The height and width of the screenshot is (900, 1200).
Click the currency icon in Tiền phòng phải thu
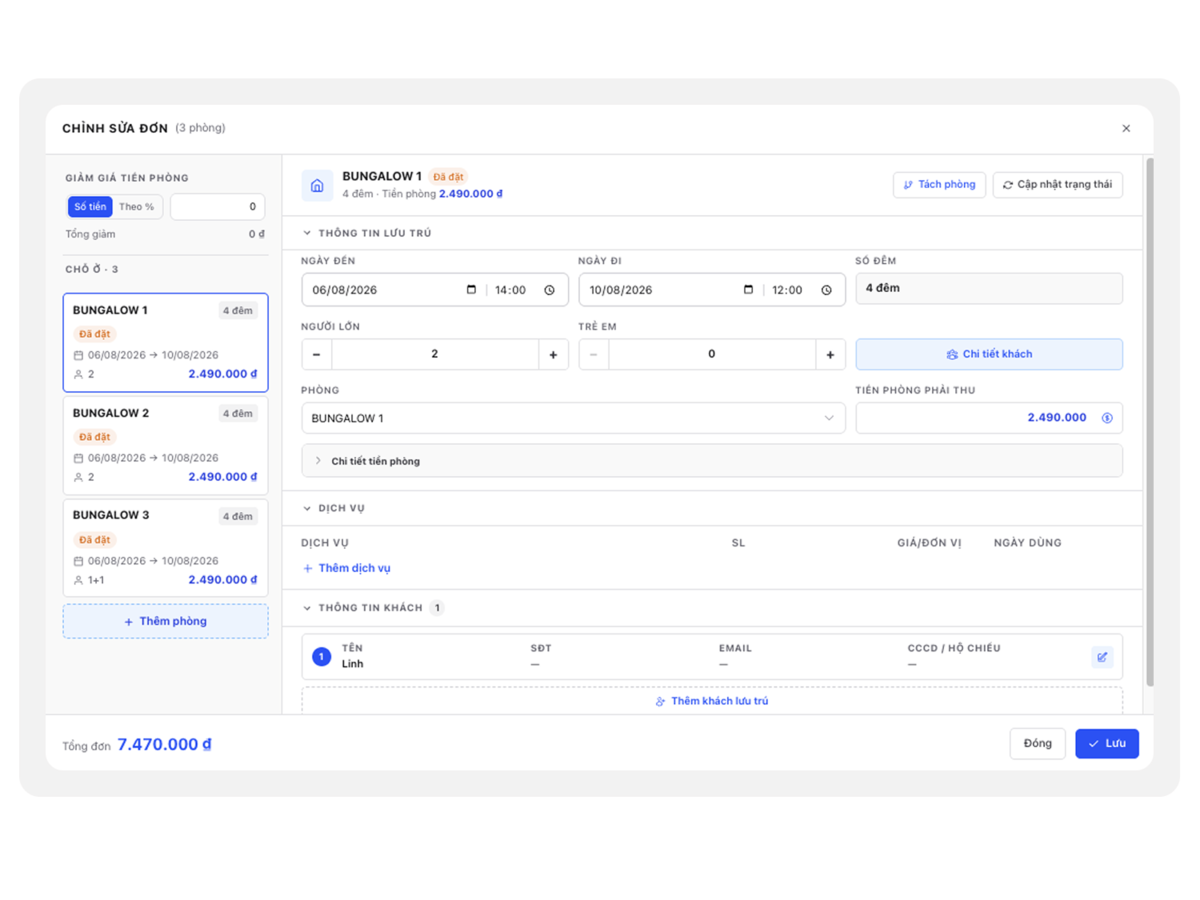pyautogui.click(x=1107, y=418)
